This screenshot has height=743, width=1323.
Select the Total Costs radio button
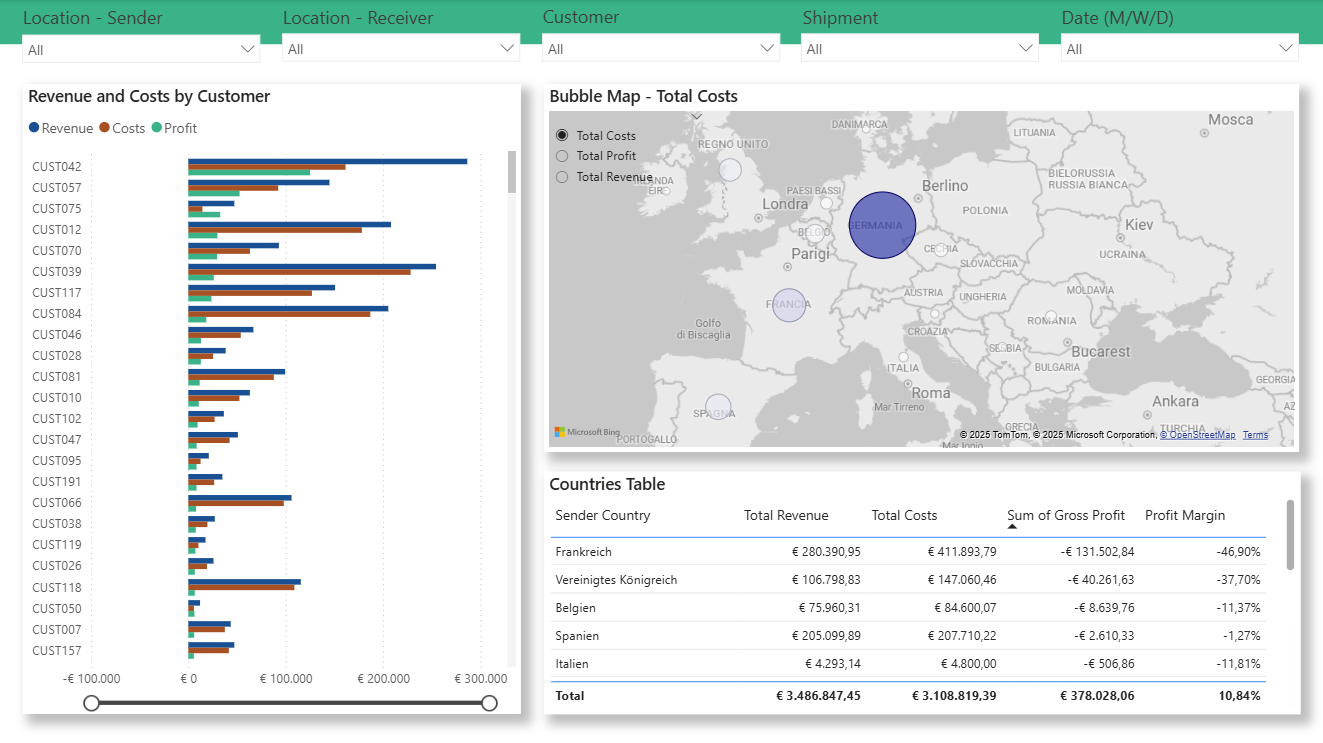tap(562, 135)
